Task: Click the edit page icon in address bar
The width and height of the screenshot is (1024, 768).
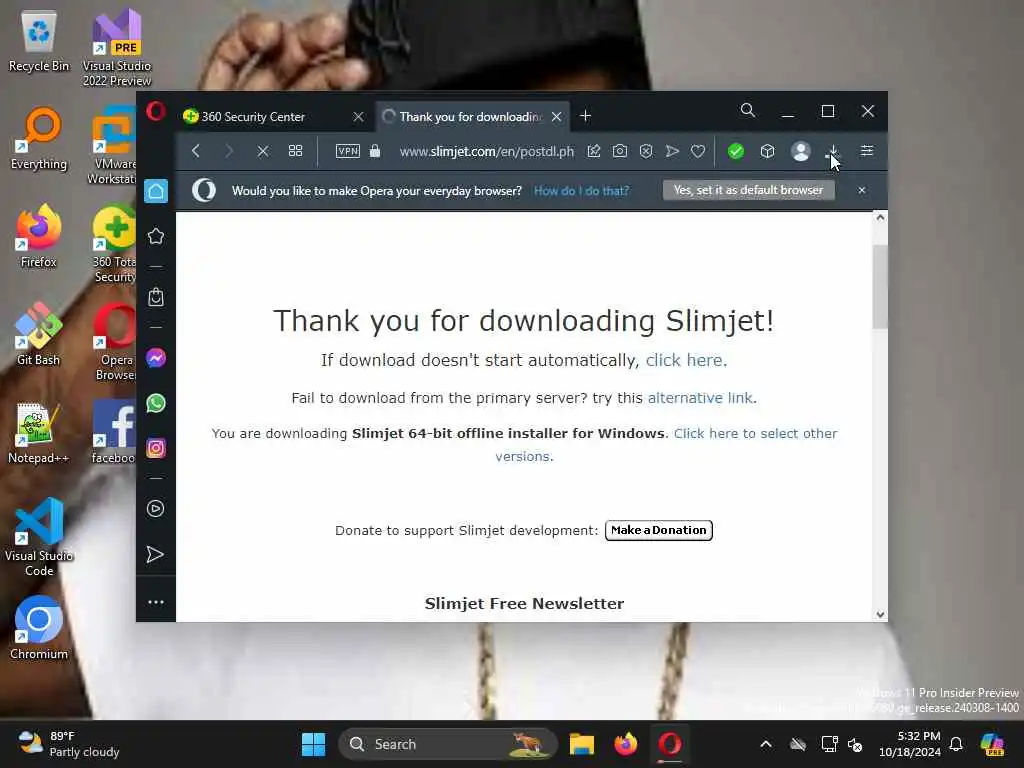Action: click(x=594, y=151)
